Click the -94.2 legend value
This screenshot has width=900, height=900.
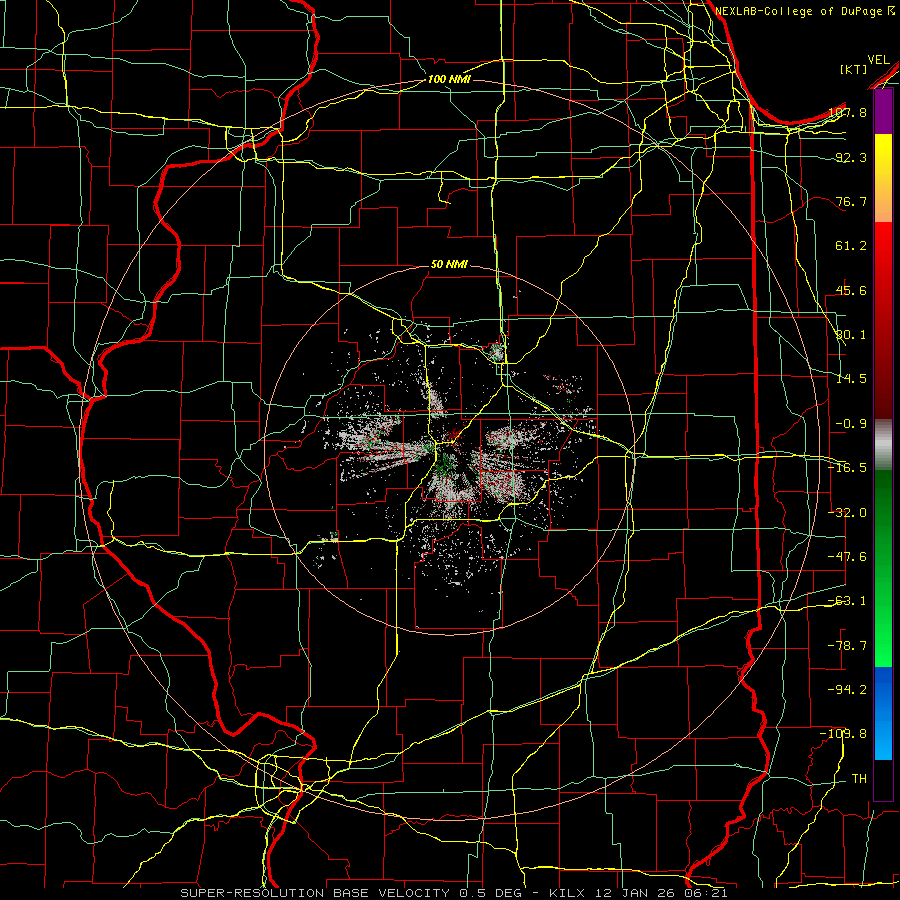point(847,690)
